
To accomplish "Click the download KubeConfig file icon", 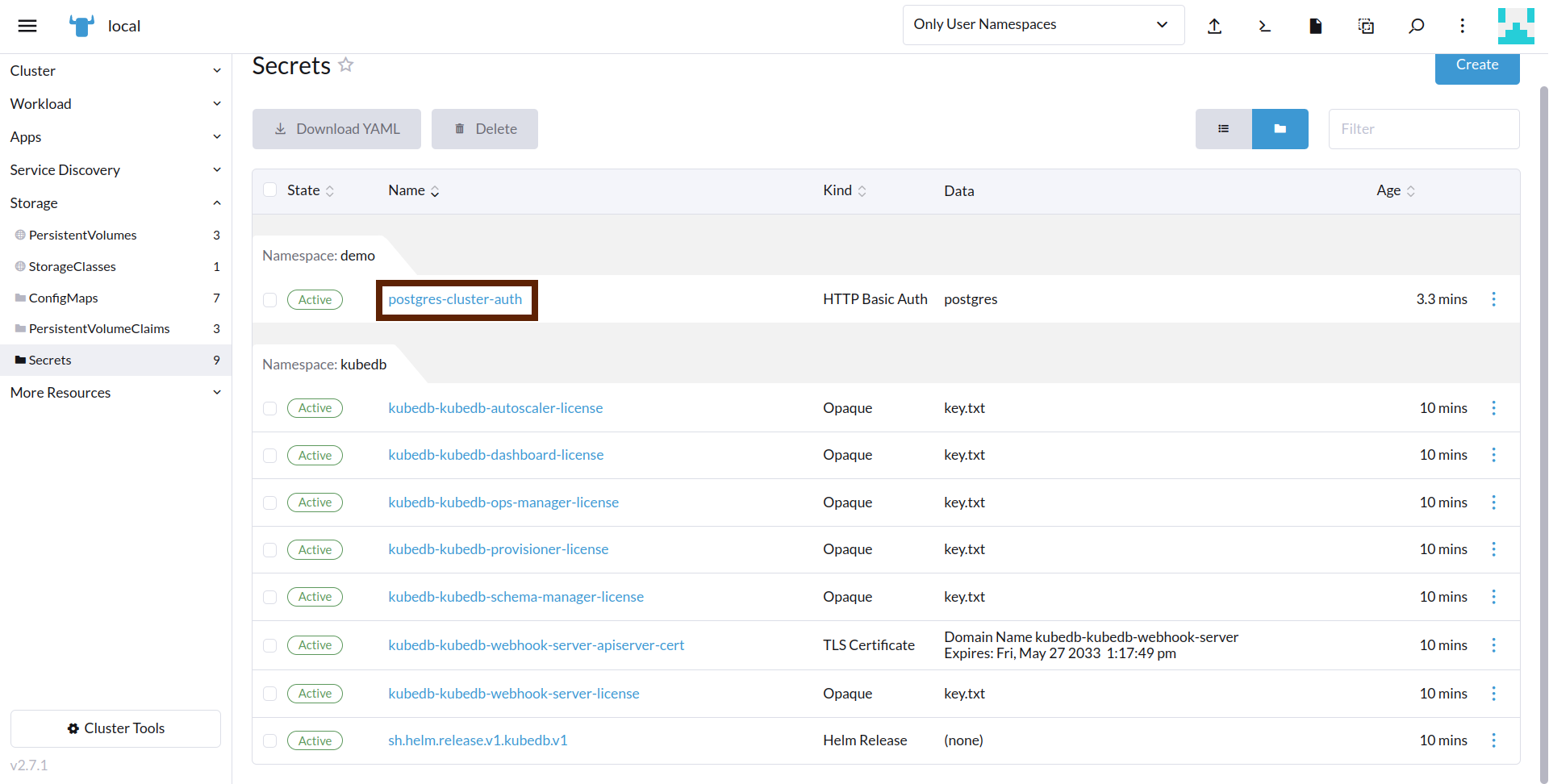I will pyautogui.click(x=1315, y=26).
